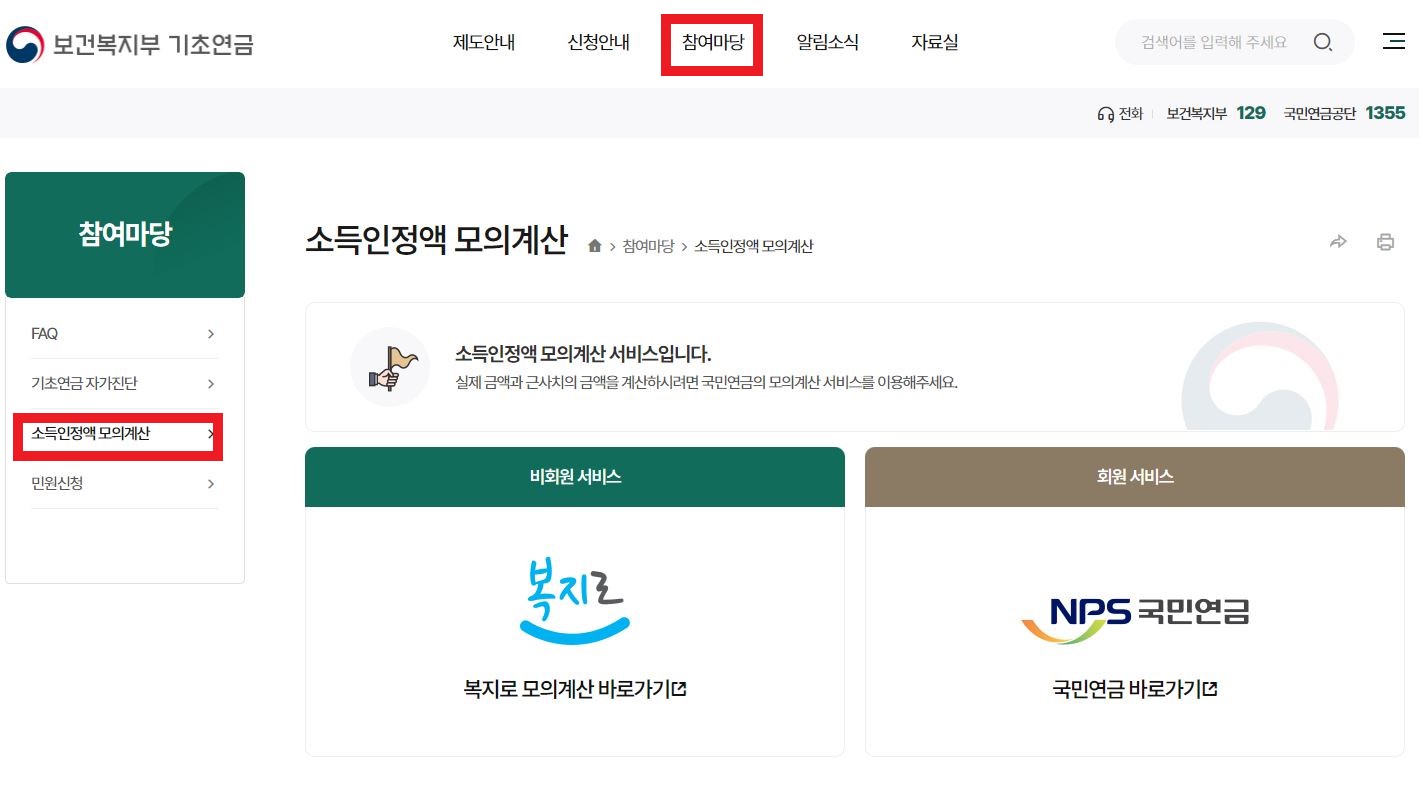The image size is (1419, 787).
Task: Expand the 소득인정액 모의계산 sidebar chevron
Action: tap(211, 434)
